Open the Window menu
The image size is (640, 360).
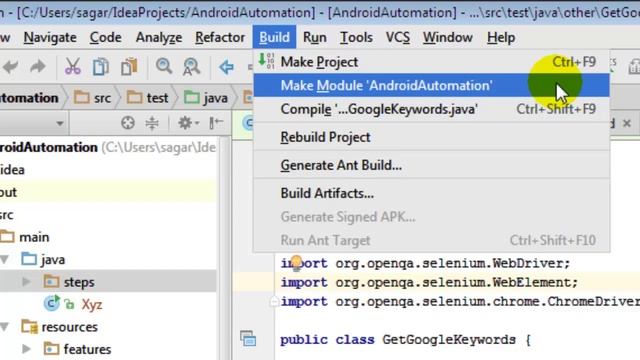pos(448,38)
